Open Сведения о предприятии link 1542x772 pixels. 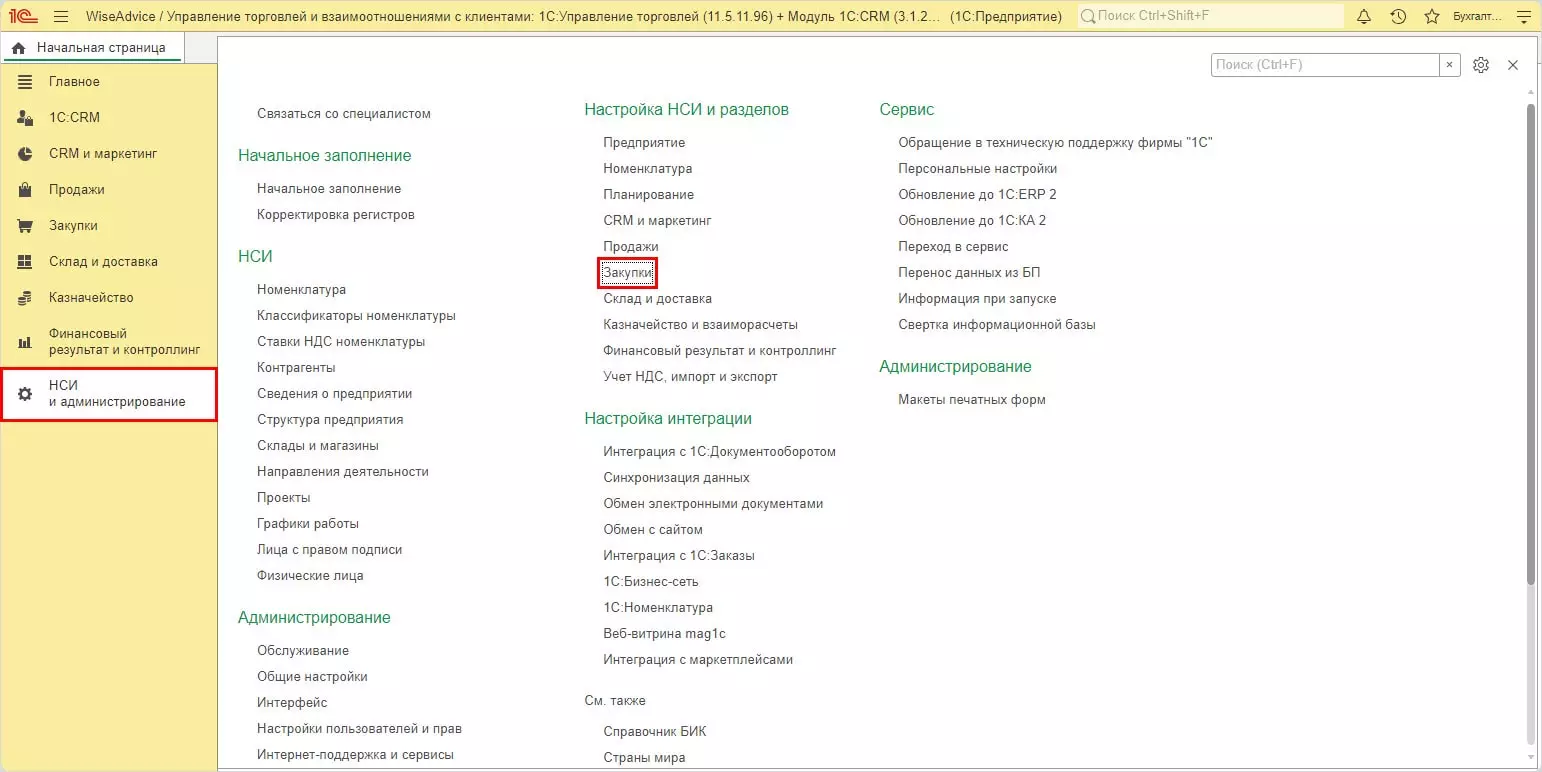point(335,394)
